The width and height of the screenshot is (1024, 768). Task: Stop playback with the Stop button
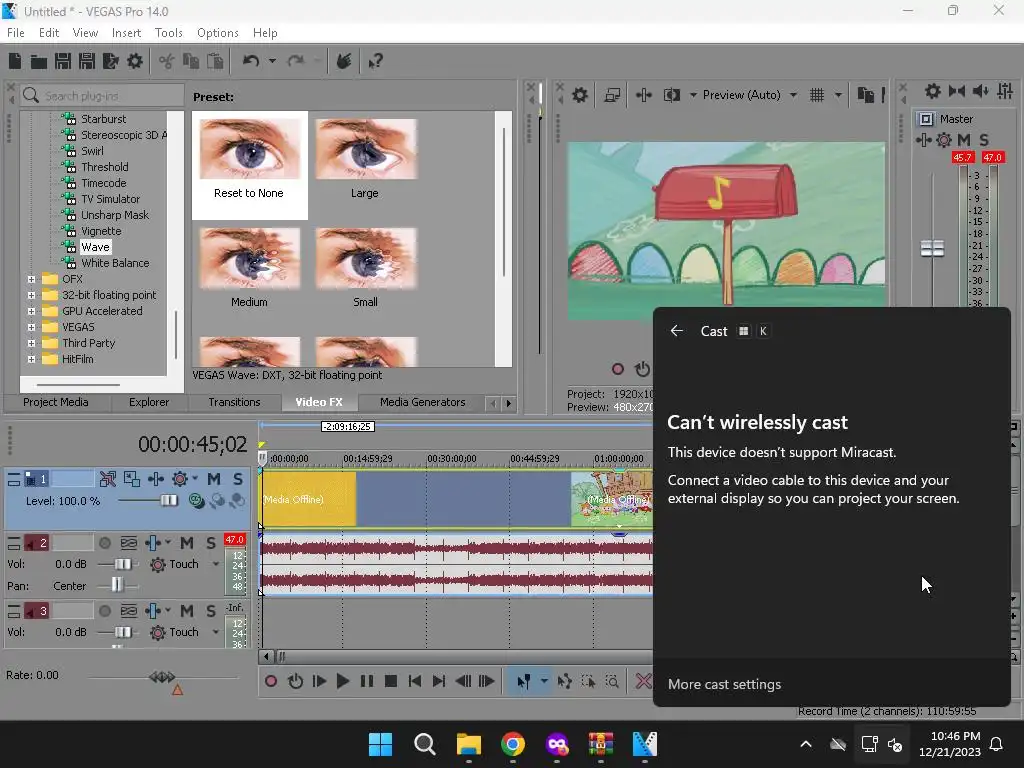391,681
